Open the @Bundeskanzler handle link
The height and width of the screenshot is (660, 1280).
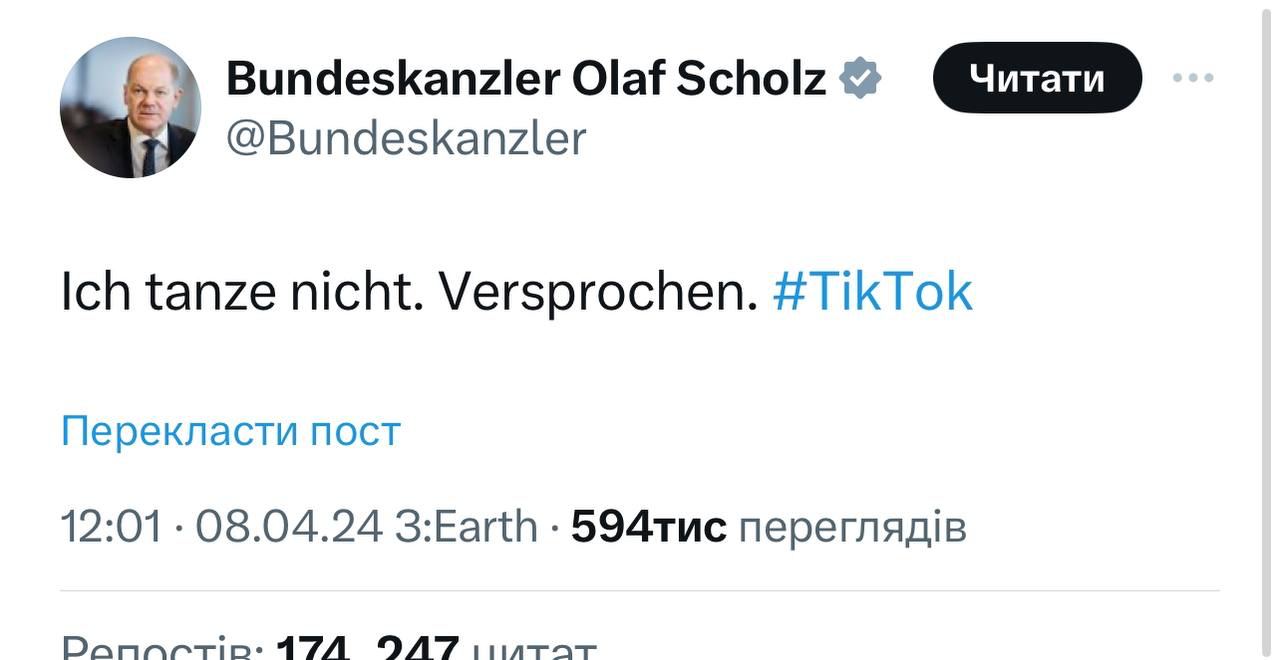[406, 138]
